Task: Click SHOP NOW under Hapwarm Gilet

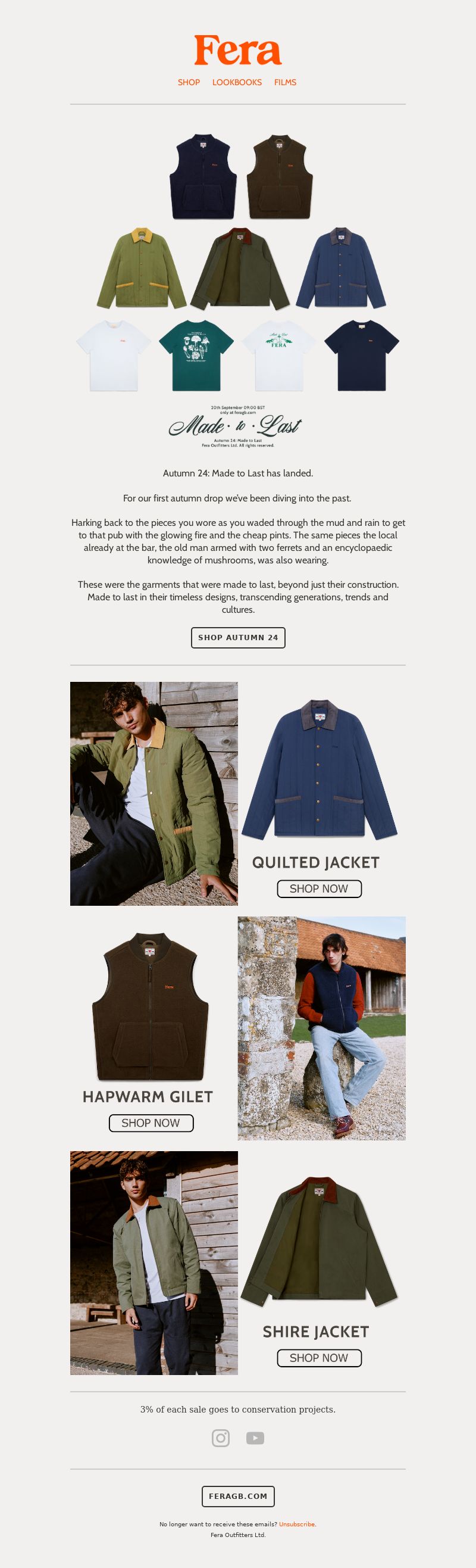Action: point(151,1123)
